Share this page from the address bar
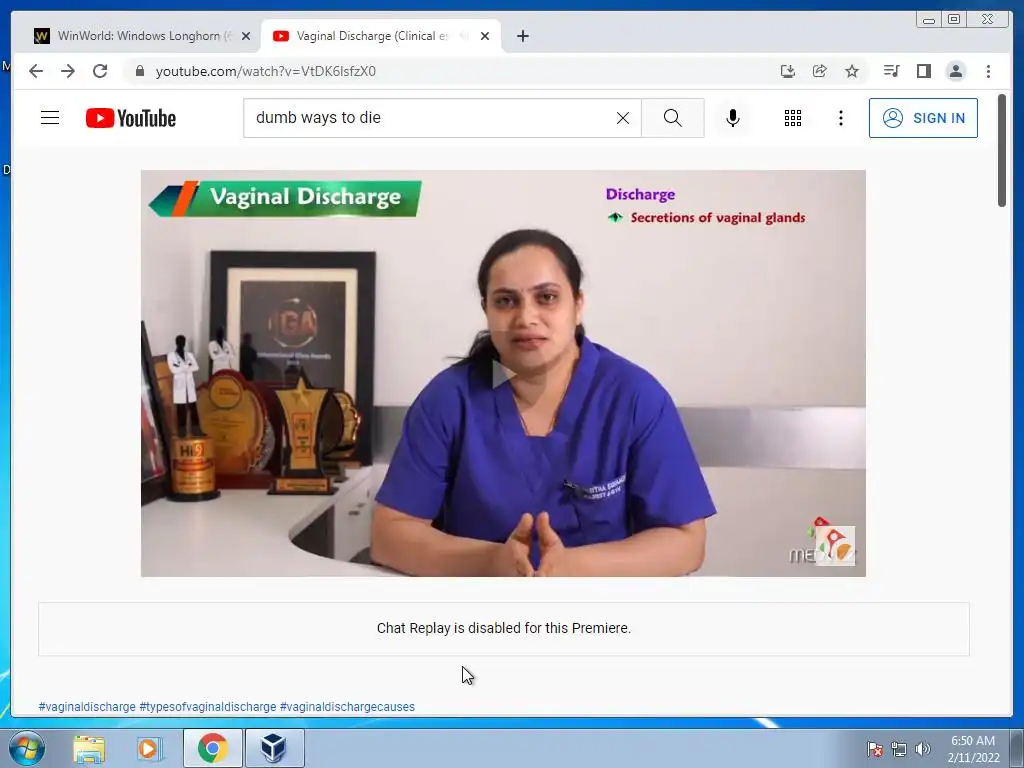 (820, 71)
